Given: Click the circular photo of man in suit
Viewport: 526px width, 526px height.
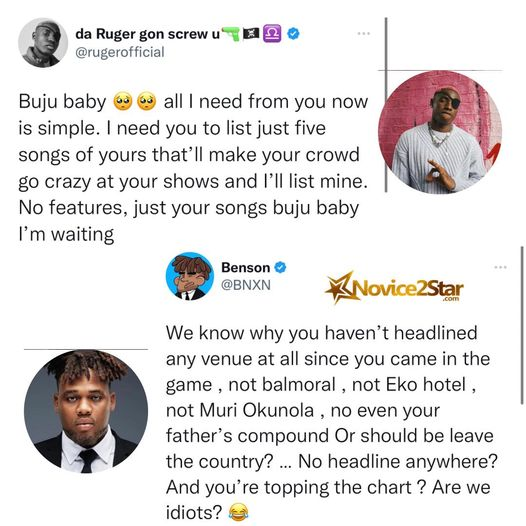Looking at the screenshot, I should [86, 411].
